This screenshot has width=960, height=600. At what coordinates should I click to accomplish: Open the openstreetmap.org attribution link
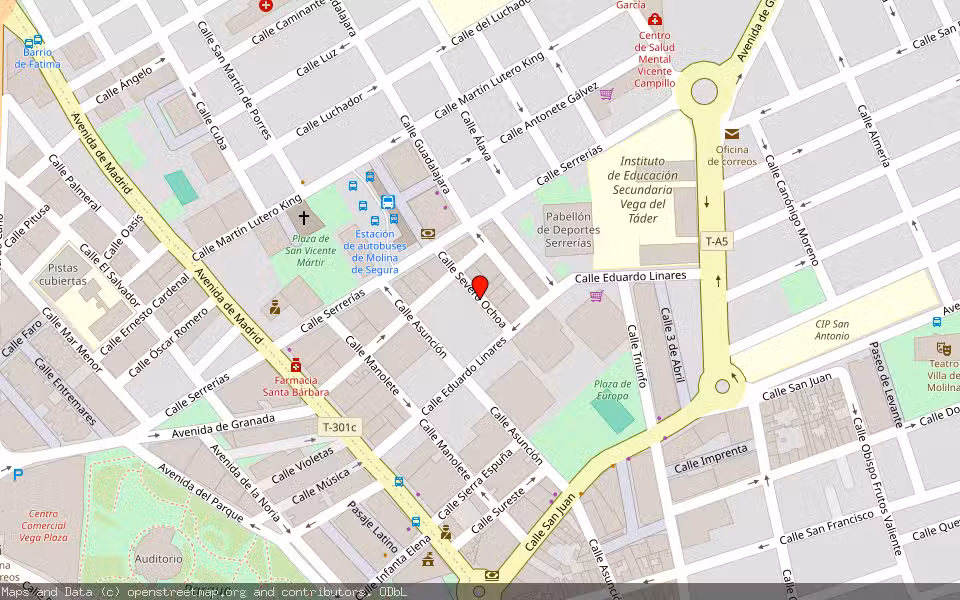(186, 592)
